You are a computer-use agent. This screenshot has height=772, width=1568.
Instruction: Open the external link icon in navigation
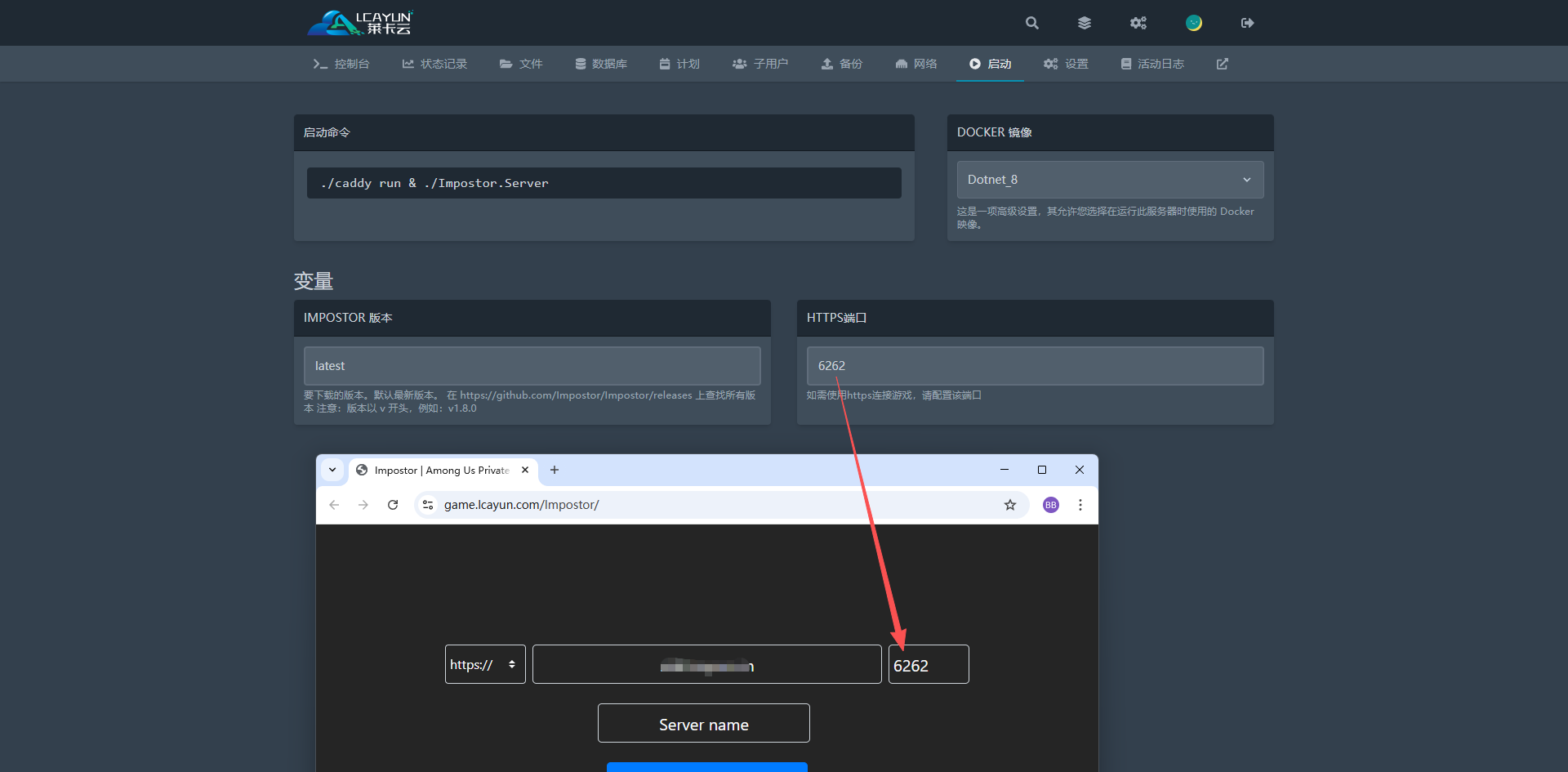[1222, 64]
